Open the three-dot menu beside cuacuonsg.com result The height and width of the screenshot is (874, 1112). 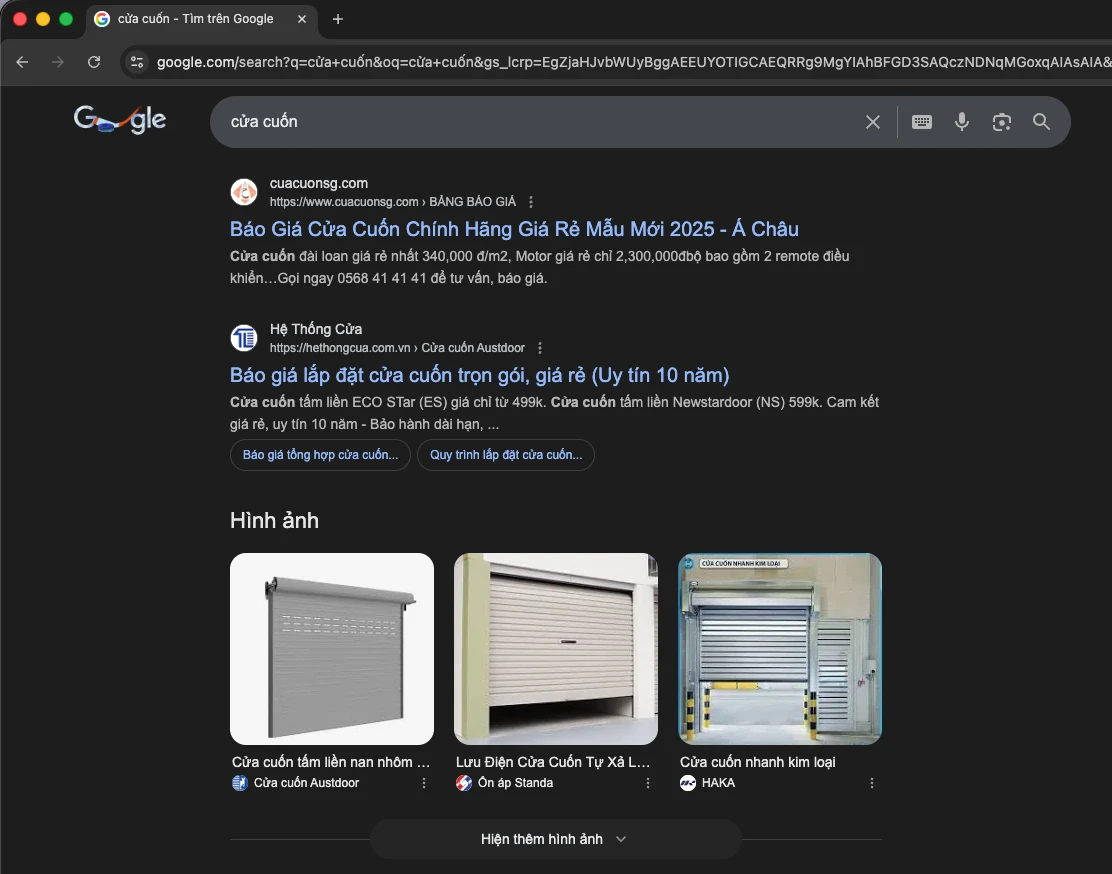(x=531, y=201)
